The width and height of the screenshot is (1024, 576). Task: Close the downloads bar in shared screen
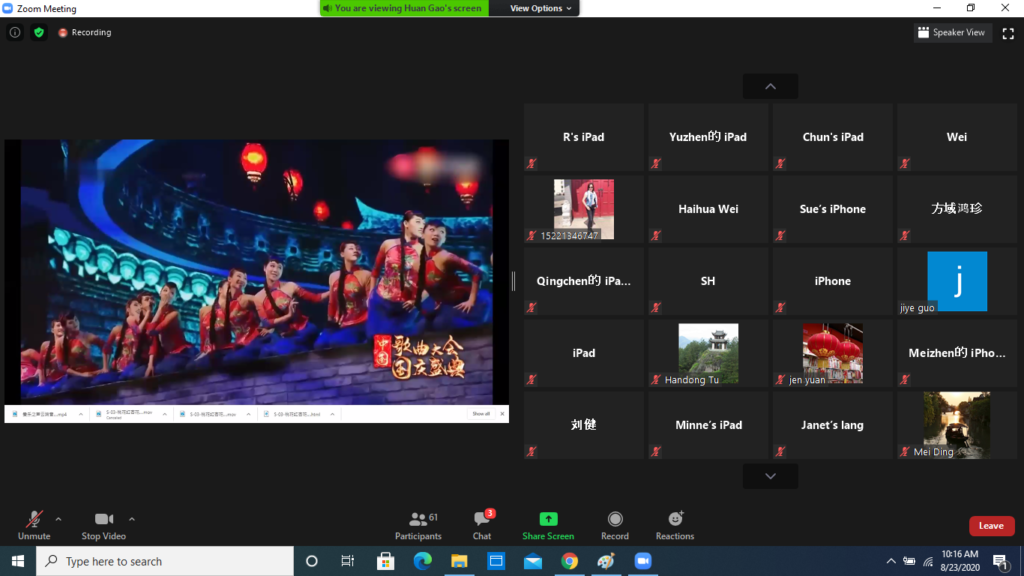(502, 414)
